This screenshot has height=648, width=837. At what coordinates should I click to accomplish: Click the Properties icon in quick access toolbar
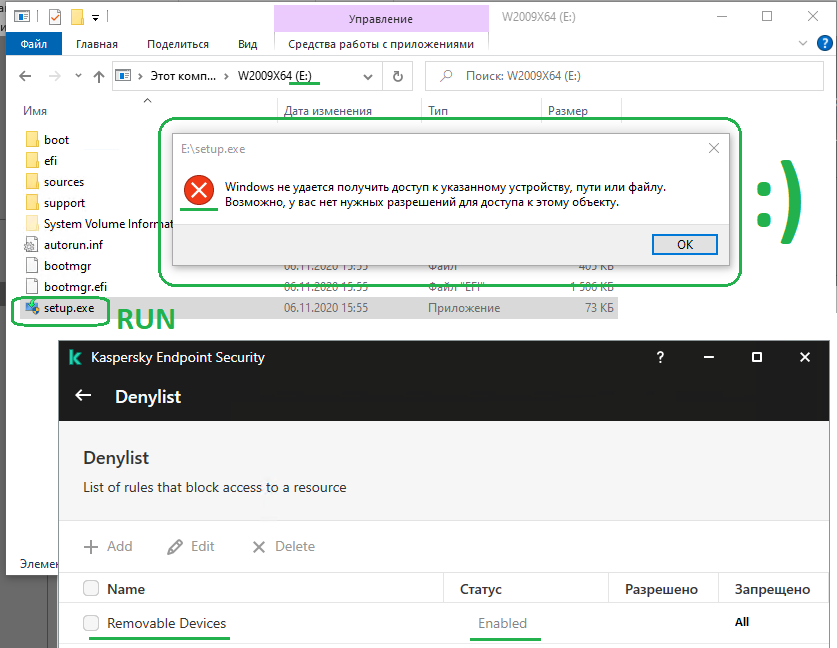55,17
